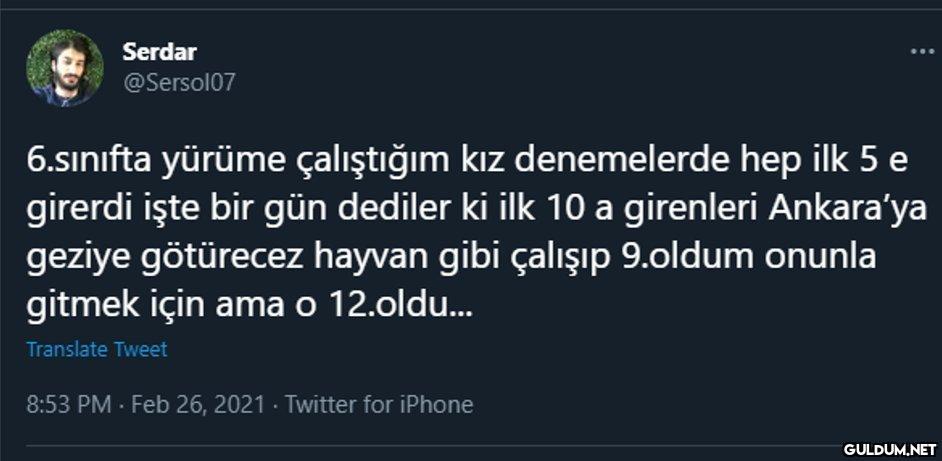Open the Twitter for iPhone source link
Viewport: 942px width, 461px height.
379,404
